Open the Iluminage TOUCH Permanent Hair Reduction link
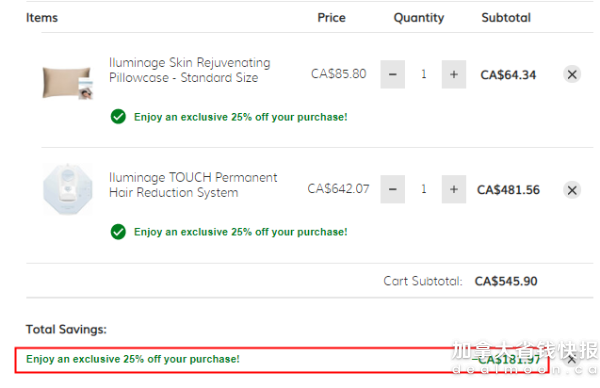Image resolution: width=600 pixels, height=388 pixels. 193,185
